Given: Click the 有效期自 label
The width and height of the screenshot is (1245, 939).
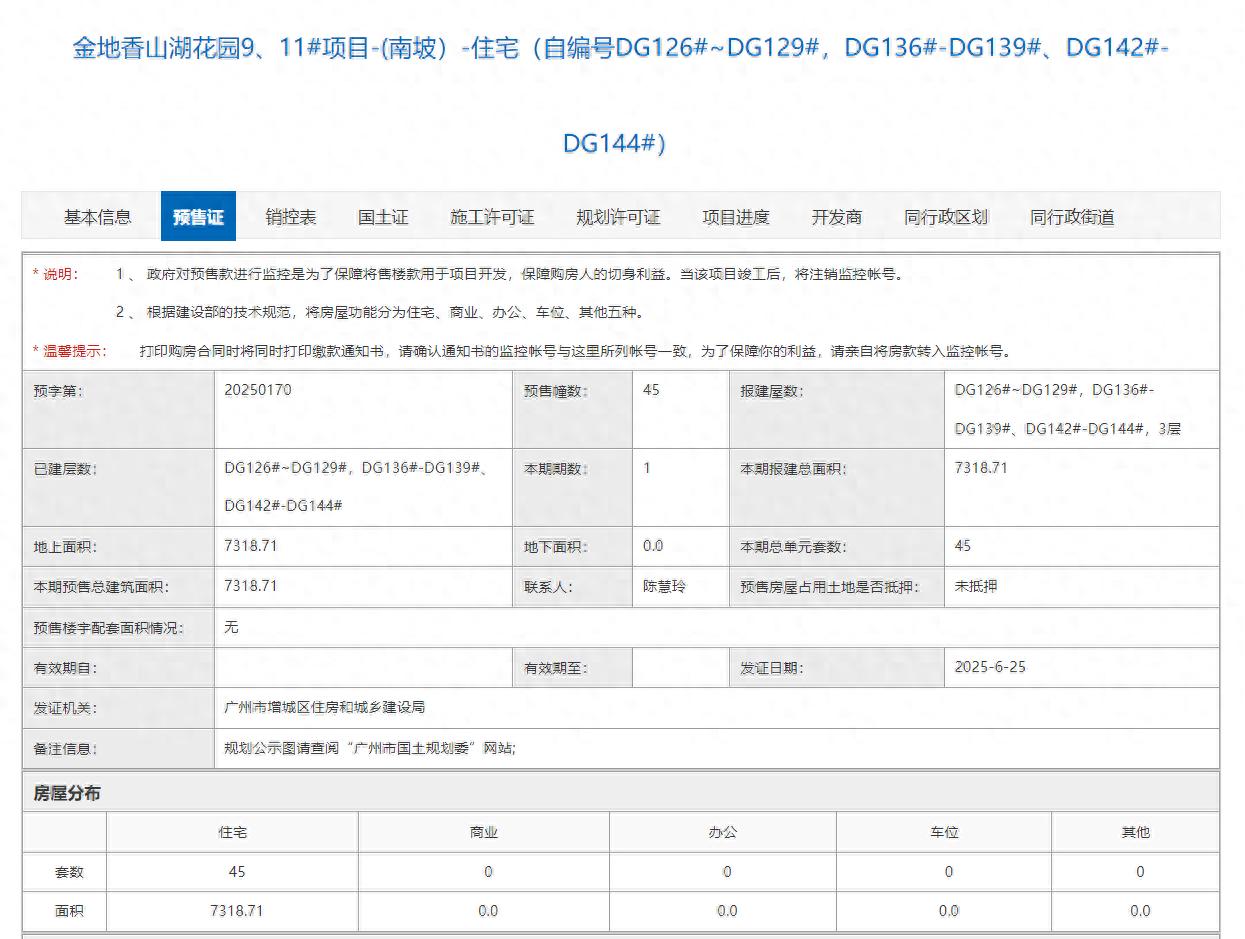Looking at the screenshot, I should coord(65,668).
